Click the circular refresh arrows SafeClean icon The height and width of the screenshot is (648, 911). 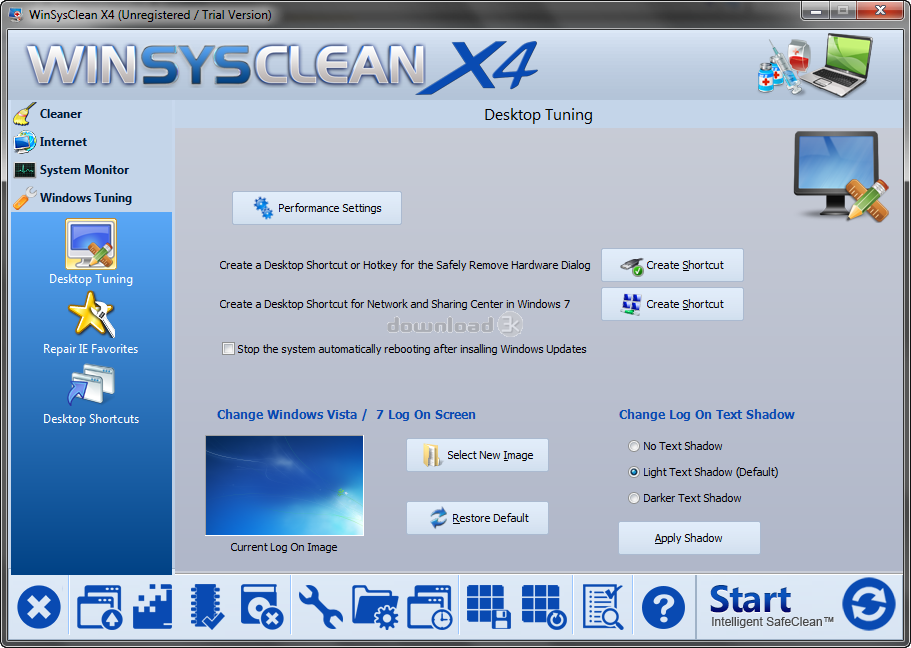point(869,604)
